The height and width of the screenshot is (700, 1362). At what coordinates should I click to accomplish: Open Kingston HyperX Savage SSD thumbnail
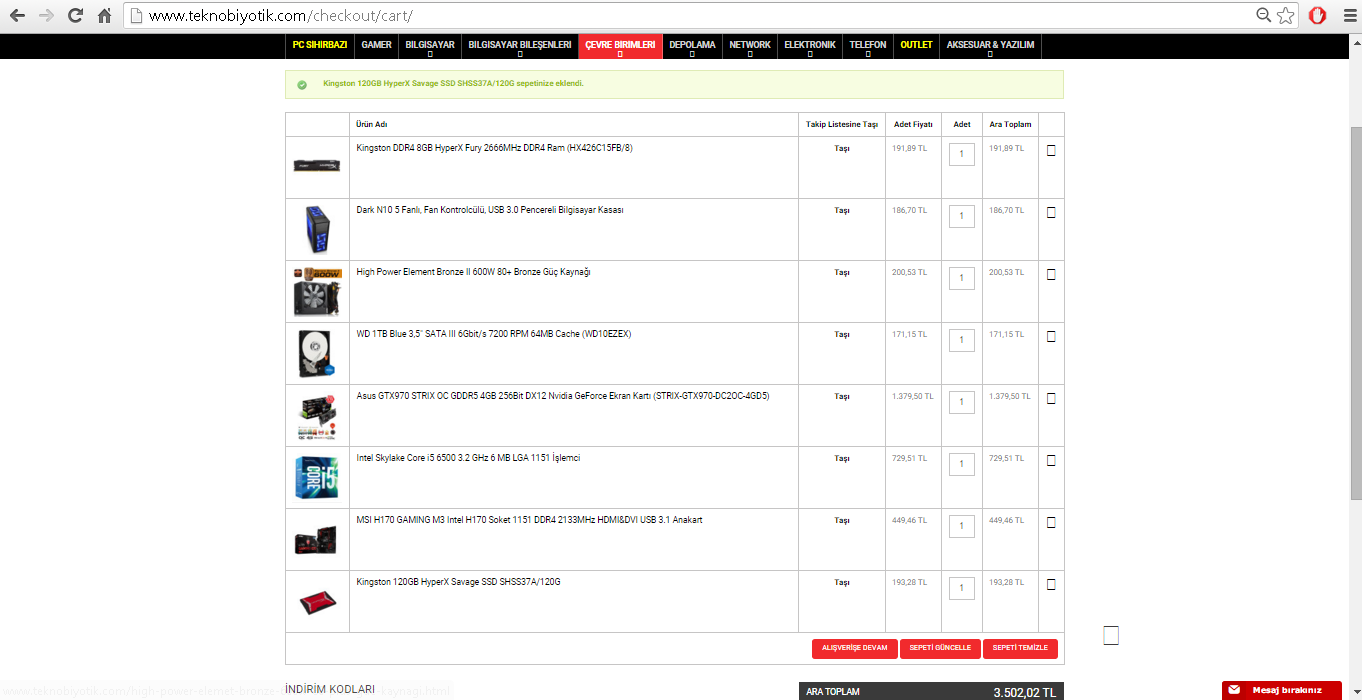coord(317,602)
